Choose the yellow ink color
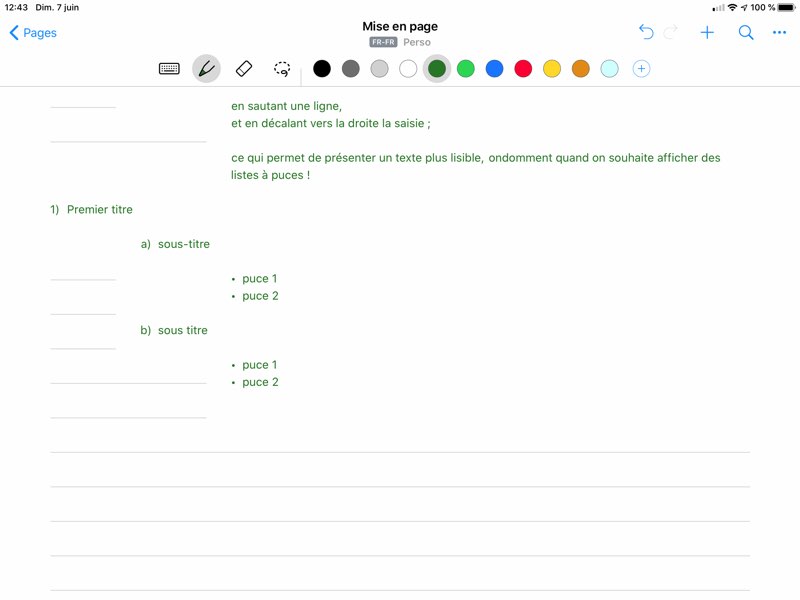The image size is (800, 600). (x=552, y=69)
